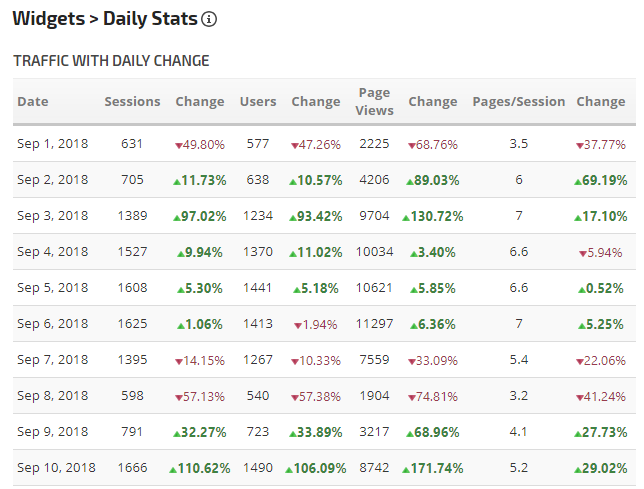Click the red down arrow beside 57.38%
Image resolution: width=644 pixels, height=489 pixels.
[295, 397]
